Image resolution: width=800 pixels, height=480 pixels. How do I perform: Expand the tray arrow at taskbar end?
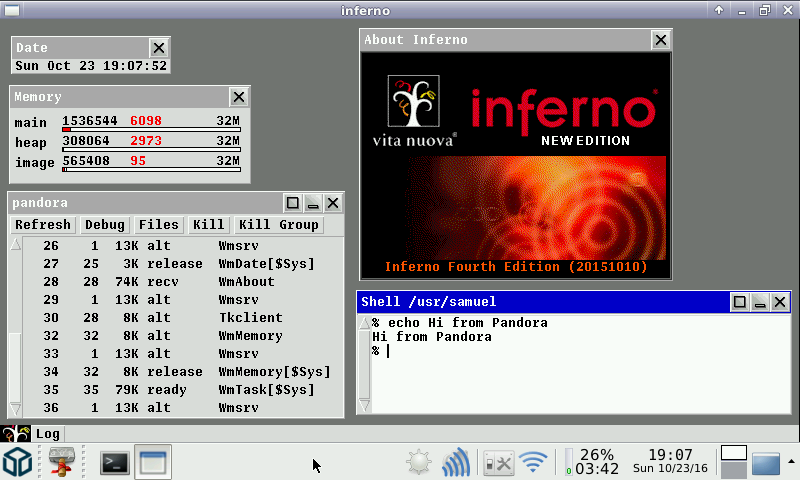point(791,461)
